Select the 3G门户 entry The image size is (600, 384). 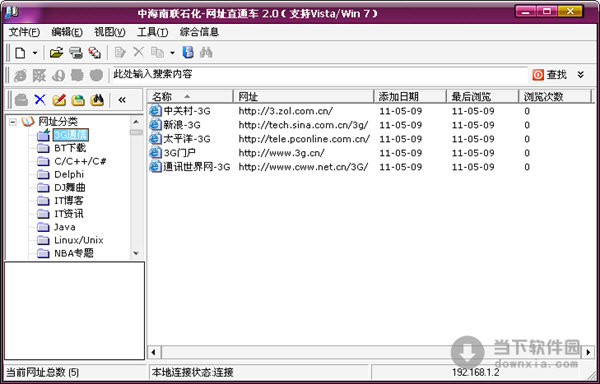pyautogui.click(x=180, y=153)
